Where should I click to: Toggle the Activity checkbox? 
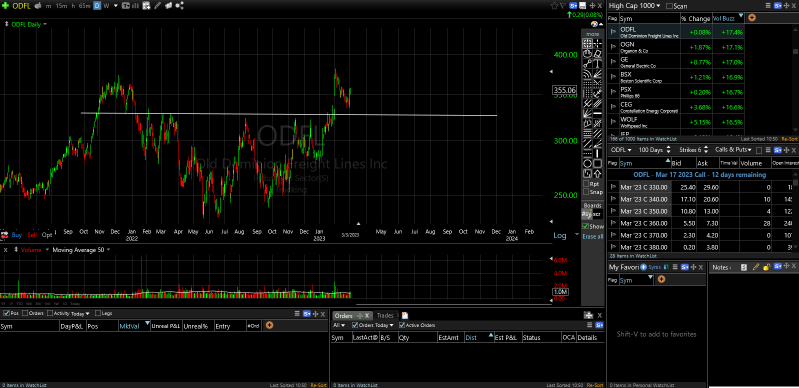point(50,314)
